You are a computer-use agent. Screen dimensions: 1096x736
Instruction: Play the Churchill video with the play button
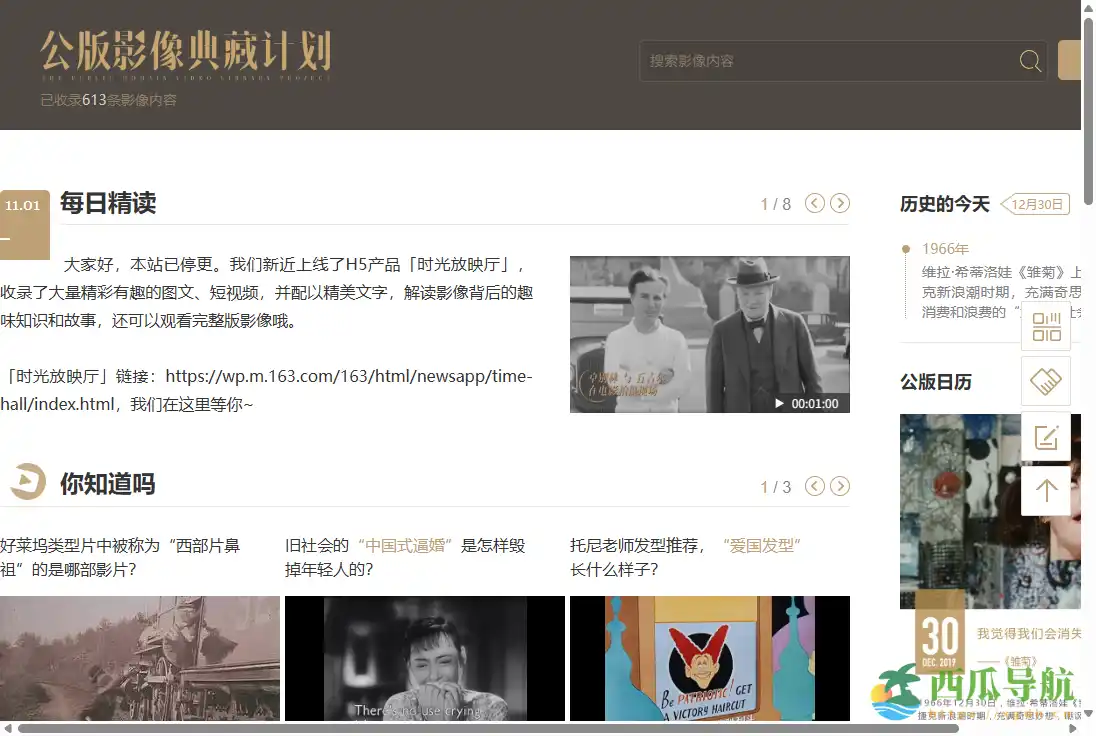778,404
